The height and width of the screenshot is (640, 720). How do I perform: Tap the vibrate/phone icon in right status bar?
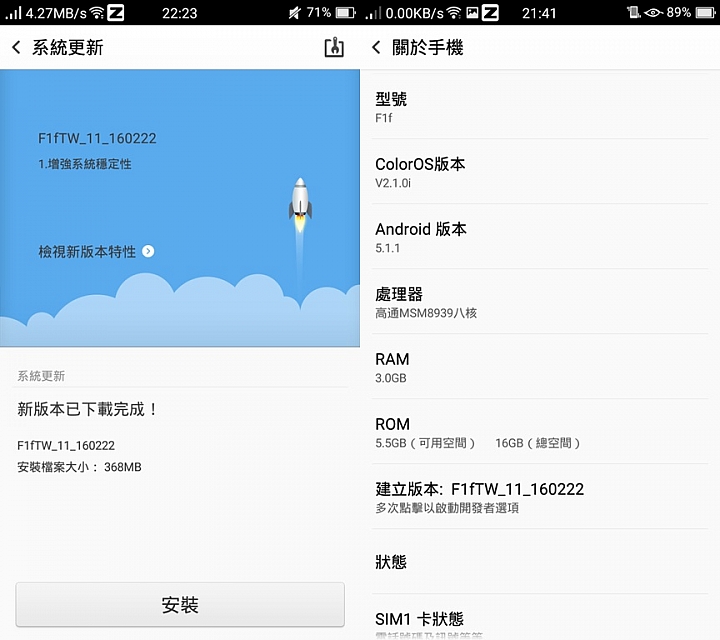[634, 12]
